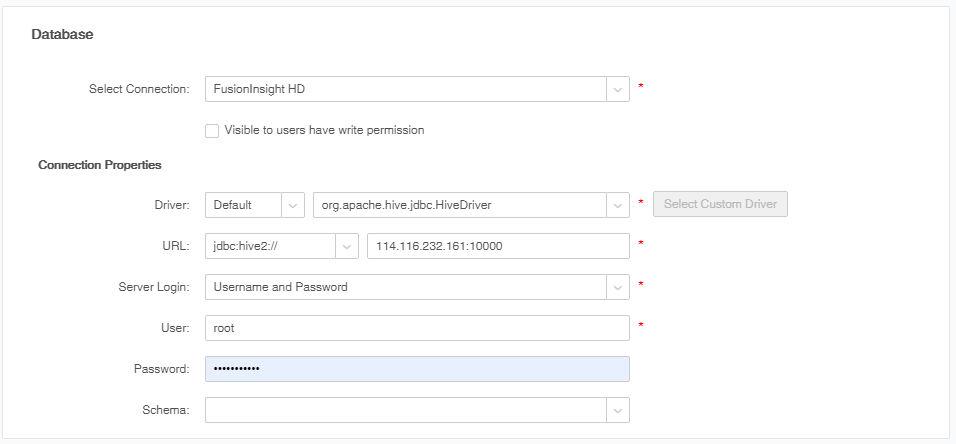The image size is (956, 444).
Task: Click the chevron arrow beside jdbc:hive2:// protocol
Action: (347, 246)
